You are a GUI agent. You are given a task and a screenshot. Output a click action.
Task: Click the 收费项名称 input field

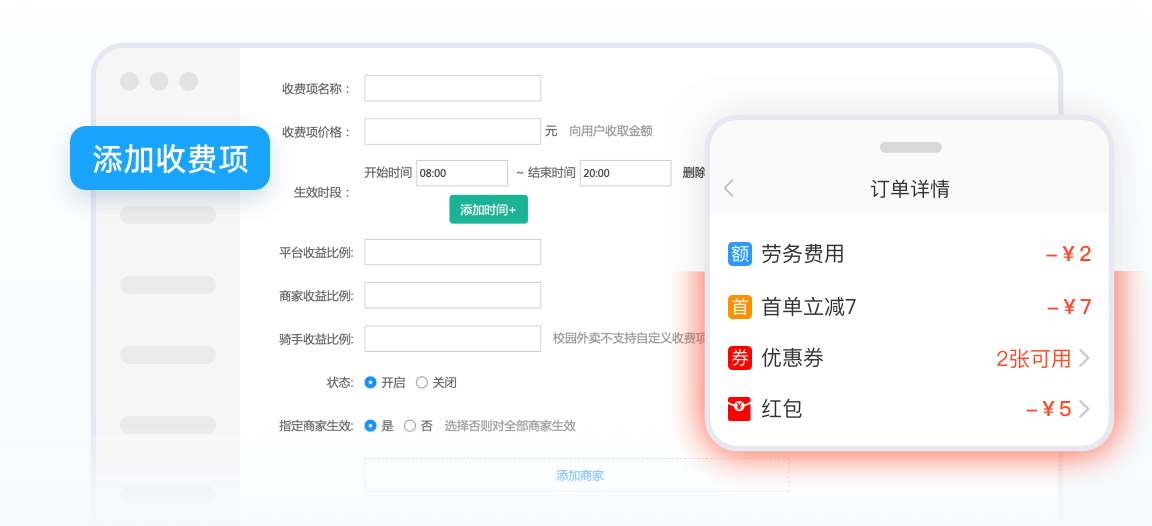453,88
